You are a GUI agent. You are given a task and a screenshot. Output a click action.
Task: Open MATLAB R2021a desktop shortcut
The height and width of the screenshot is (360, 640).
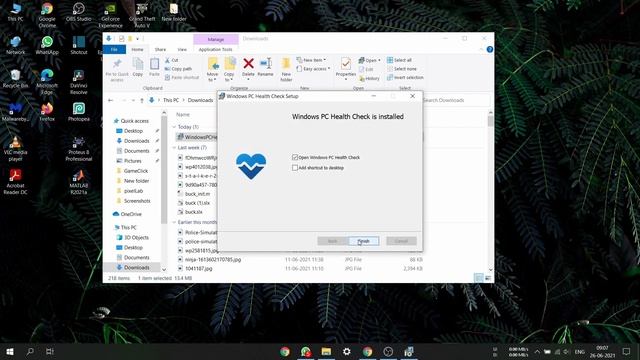coord(78,182)
